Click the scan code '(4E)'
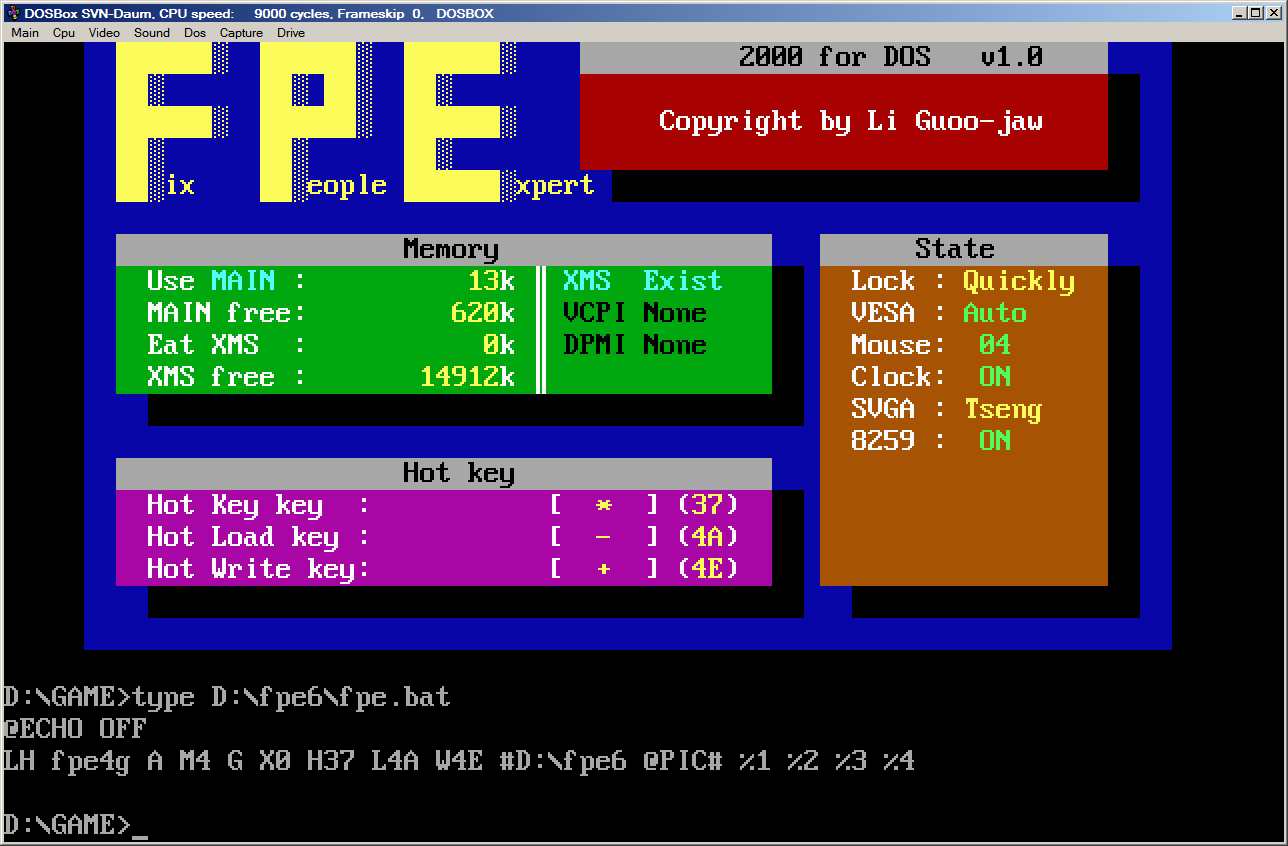 pos(707,569)
